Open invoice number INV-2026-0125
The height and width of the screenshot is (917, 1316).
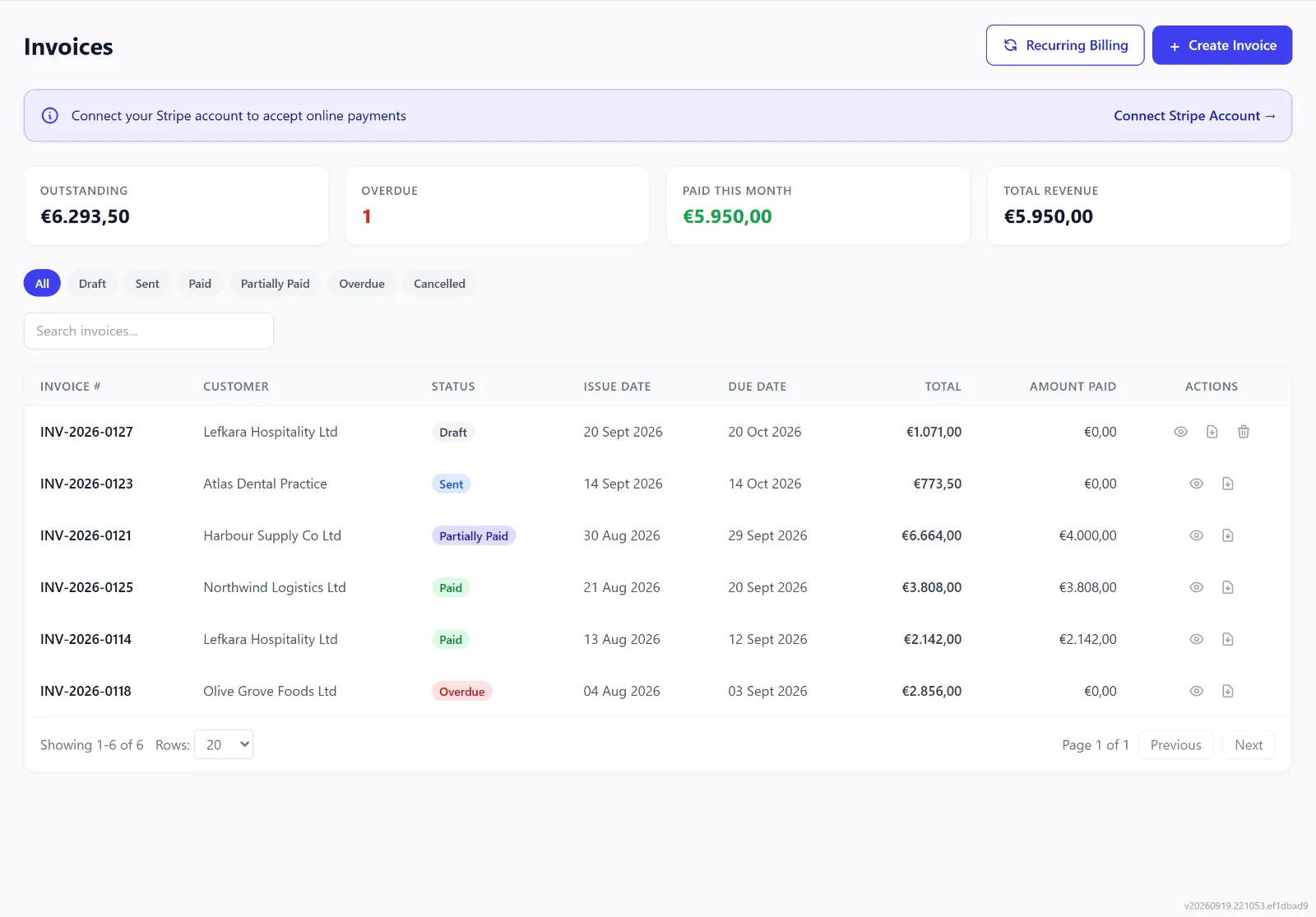point(86,587)
